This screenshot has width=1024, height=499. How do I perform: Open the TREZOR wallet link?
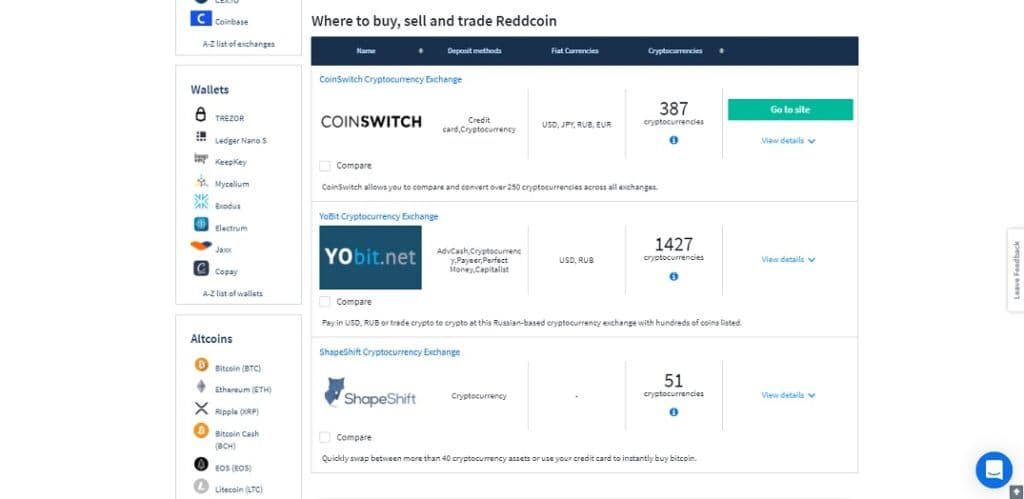point(229,118)
